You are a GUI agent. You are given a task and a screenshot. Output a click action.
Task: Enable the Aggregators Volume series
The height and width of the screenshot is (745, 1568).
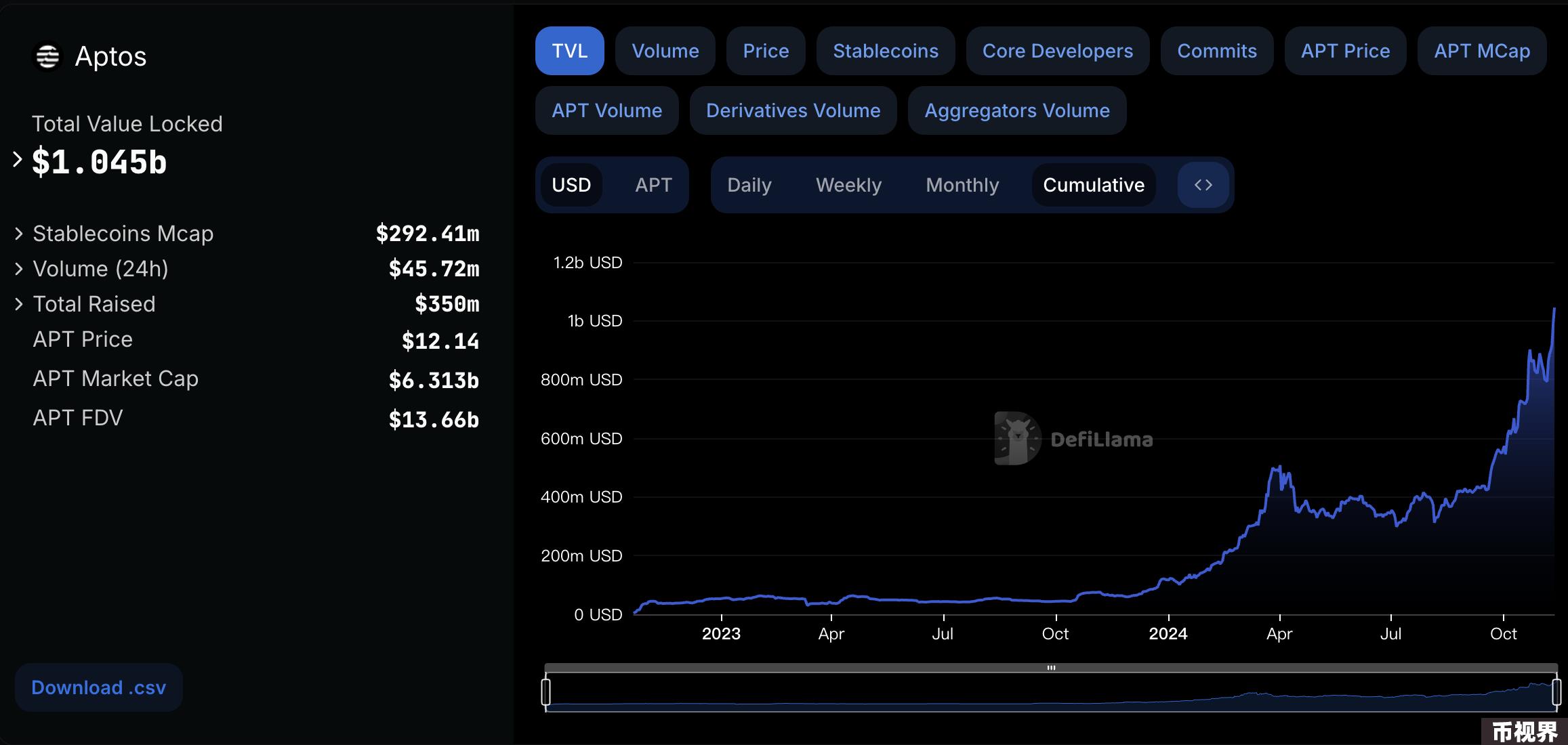coord(1017,110)
